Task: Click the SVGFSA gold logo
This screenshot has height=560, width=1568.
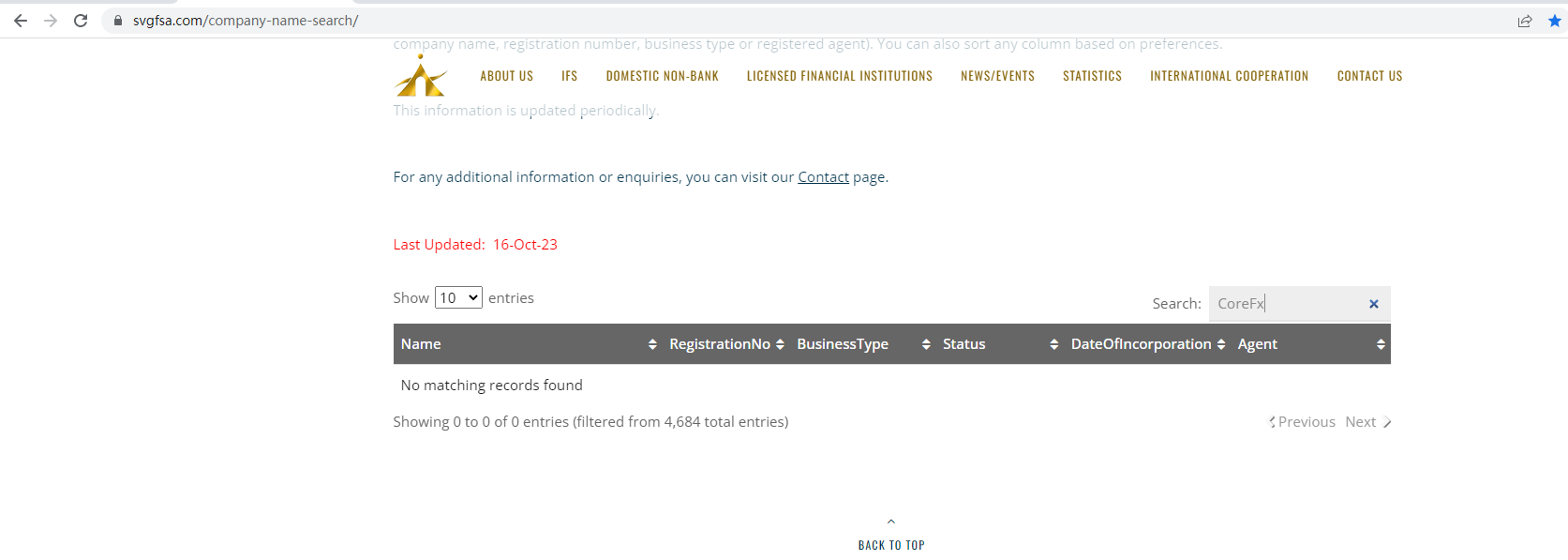Action: point(421,76)
